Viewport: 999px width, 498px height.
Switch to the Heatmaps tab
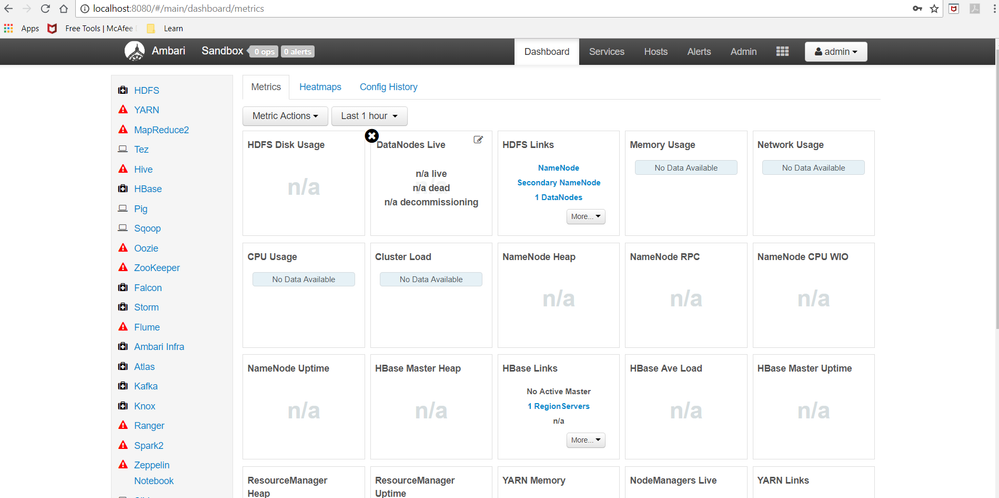pyautogui.click(x=320, y=87)
